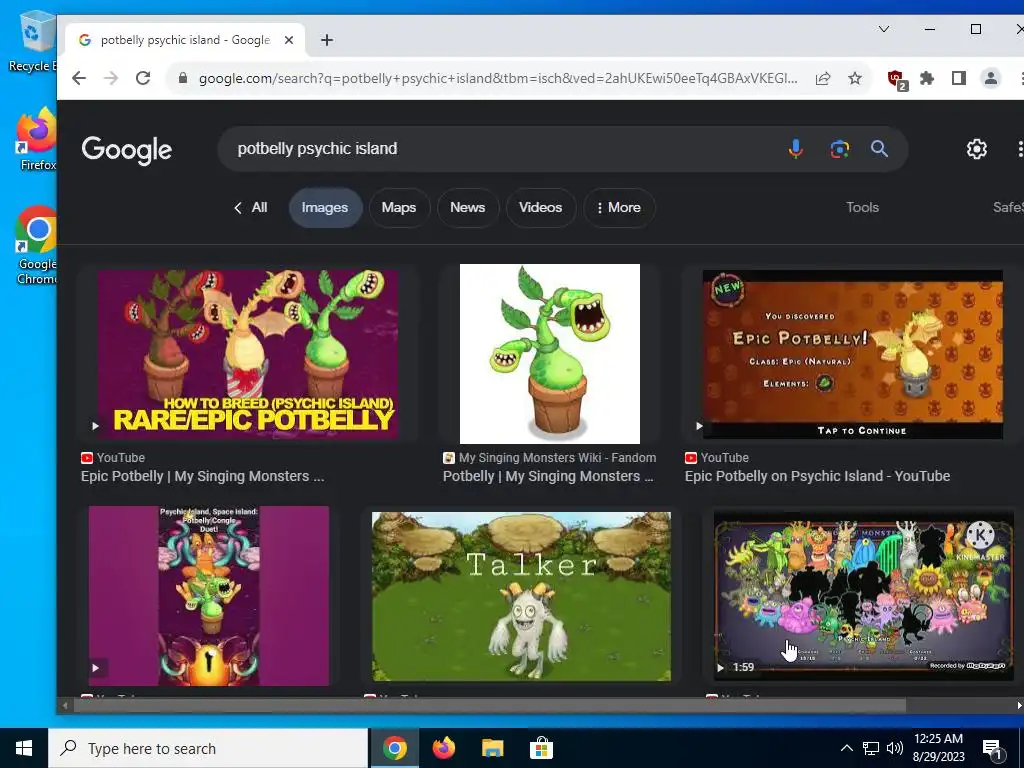
Task: Open the Tools options for image search
Action: pos(862,208)
